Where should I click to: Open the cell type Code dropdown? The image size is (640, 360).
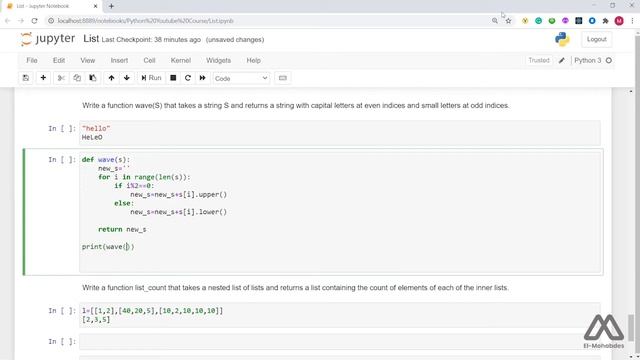(x=241, y=78)
